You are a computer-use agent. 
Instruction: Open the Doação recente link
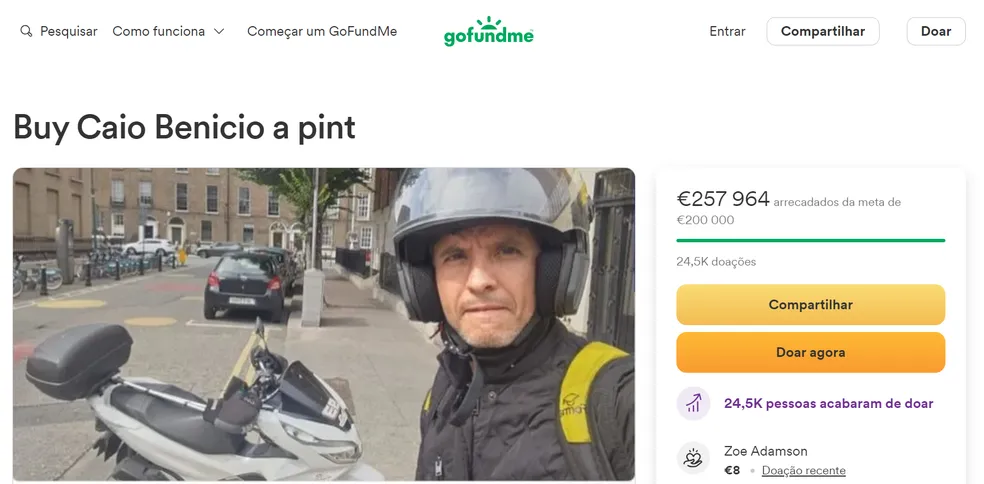pos(803,471)
